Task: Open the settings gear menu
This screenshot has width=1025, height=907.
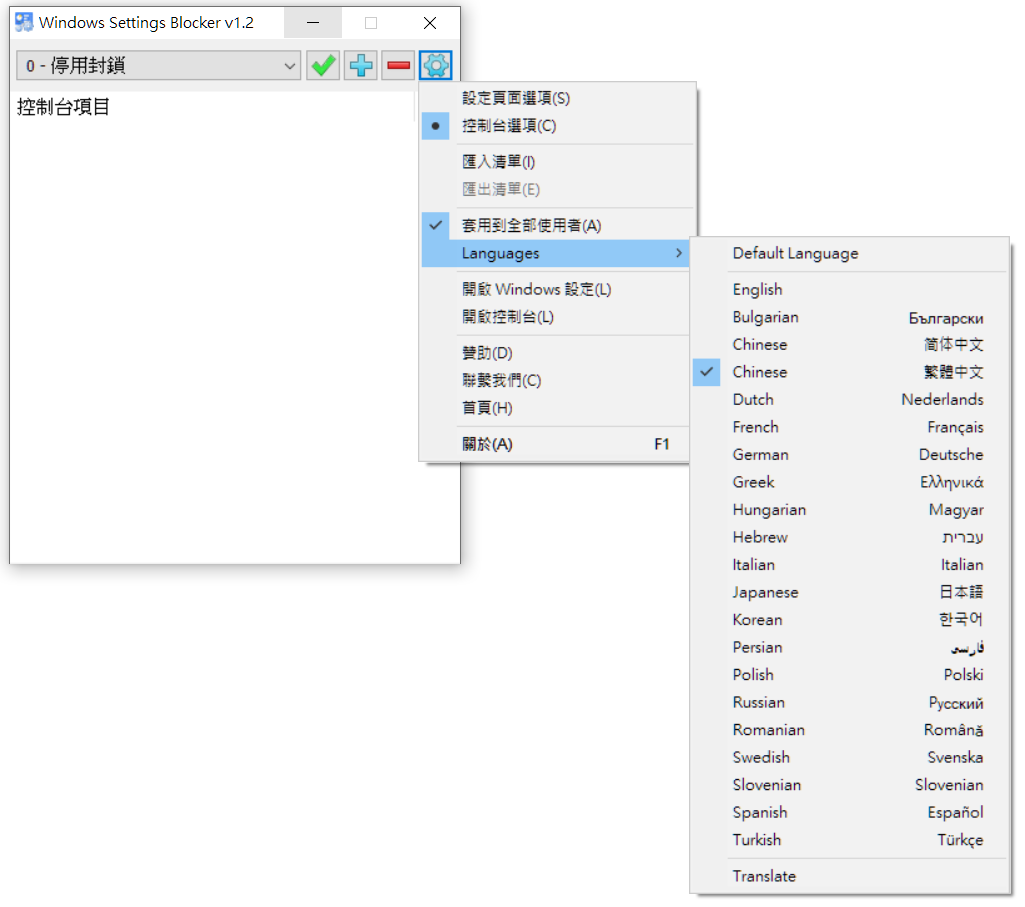Action: point(435,65)
